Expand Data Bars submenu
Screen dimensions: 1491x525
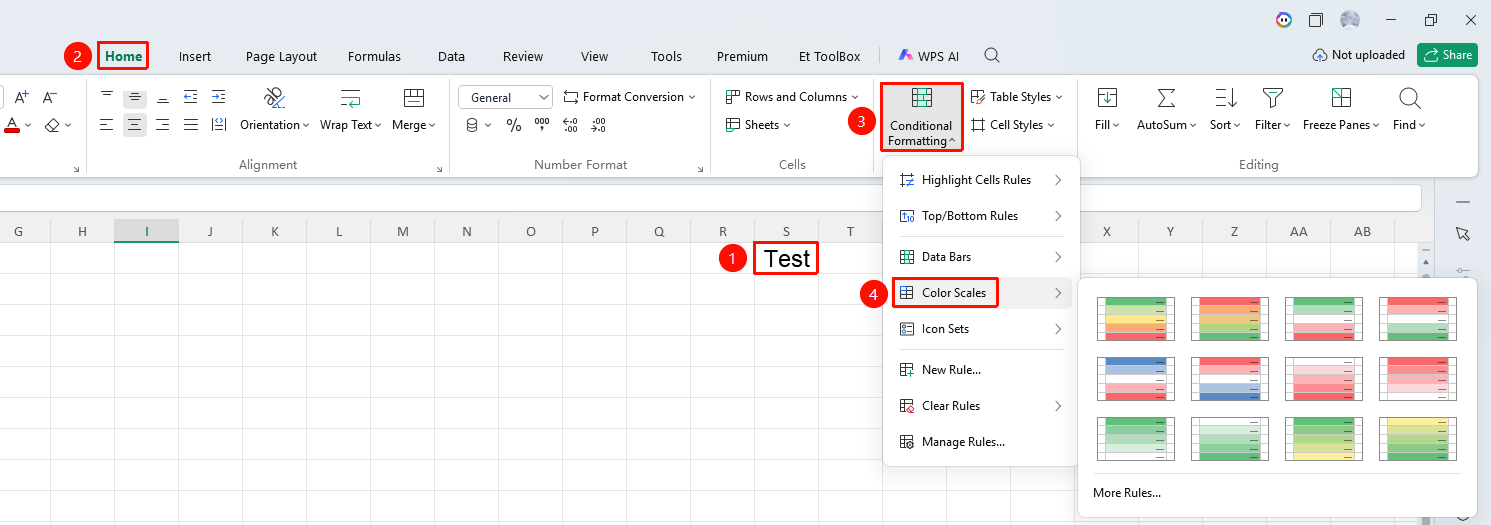[981, 257]
